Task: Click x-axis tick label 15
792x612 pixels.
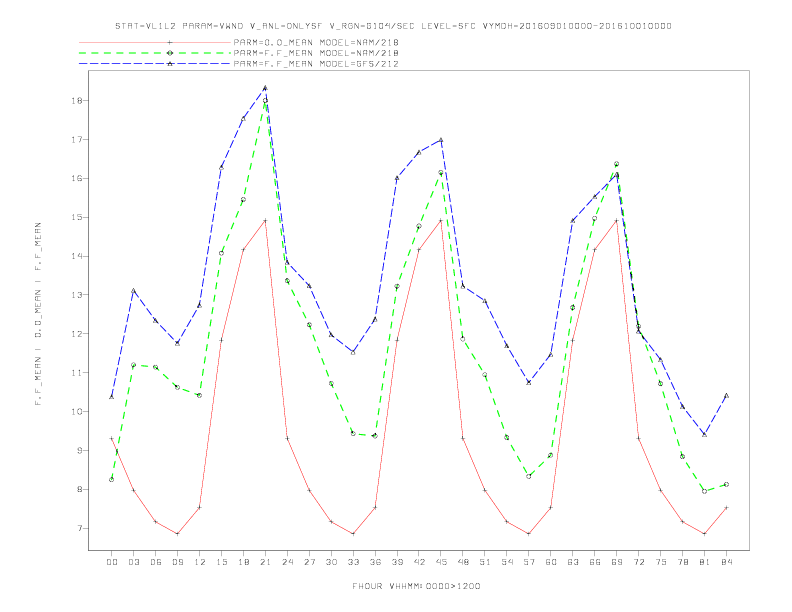Action: pyautogui.click(x=221, y=562)
